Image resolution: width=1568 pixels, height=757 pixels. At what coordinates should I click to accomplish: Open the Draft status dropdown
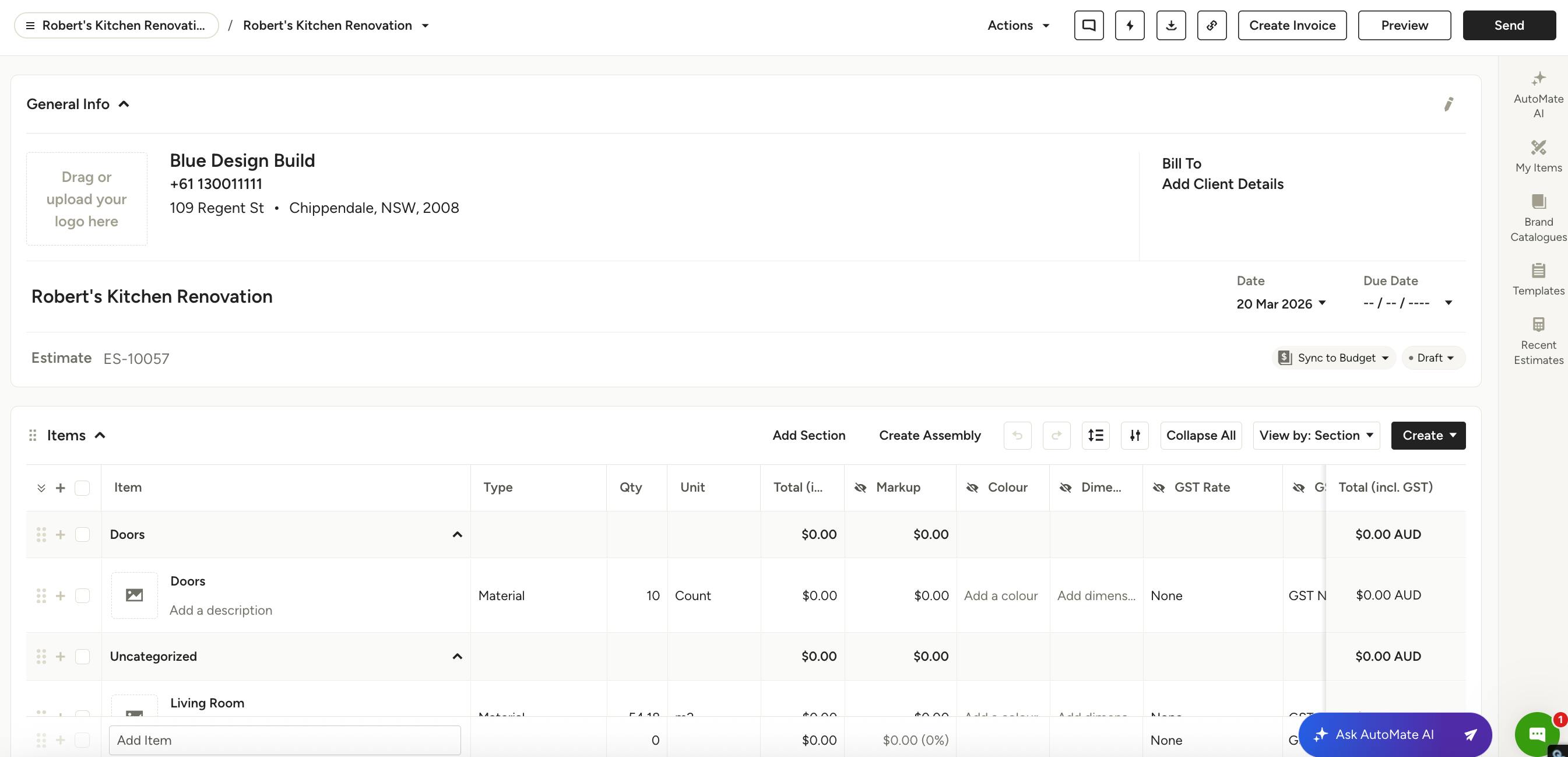pyautogui.click(x=1433, y=358)
